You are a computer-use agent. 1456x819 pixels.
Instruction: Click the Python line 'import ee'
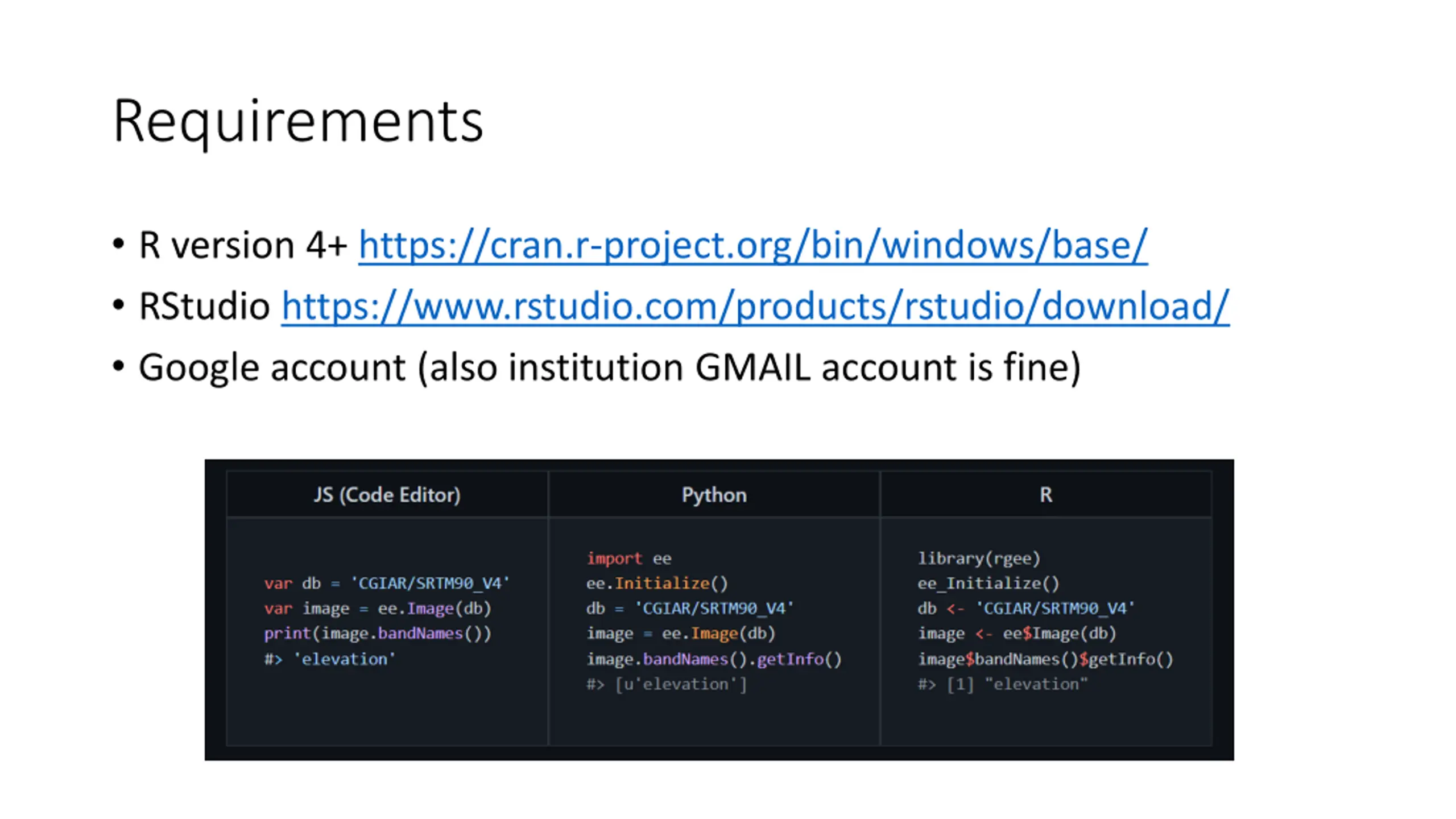(629, 559)
